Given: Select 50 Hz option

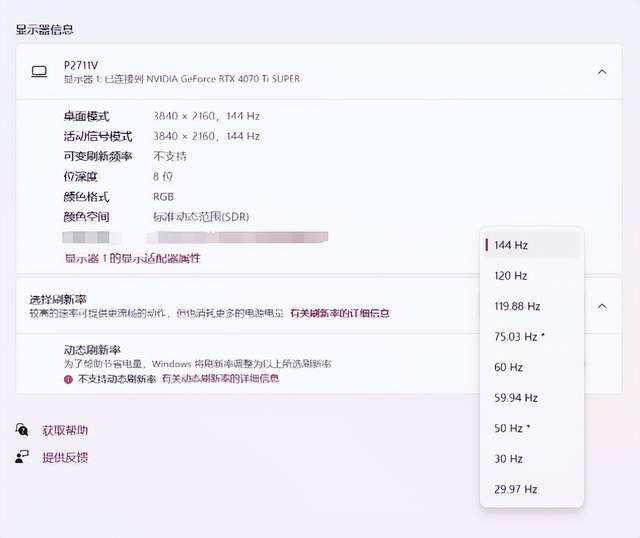Looking at the screenshot, I should pyautogui.click(x=531, y=428).
